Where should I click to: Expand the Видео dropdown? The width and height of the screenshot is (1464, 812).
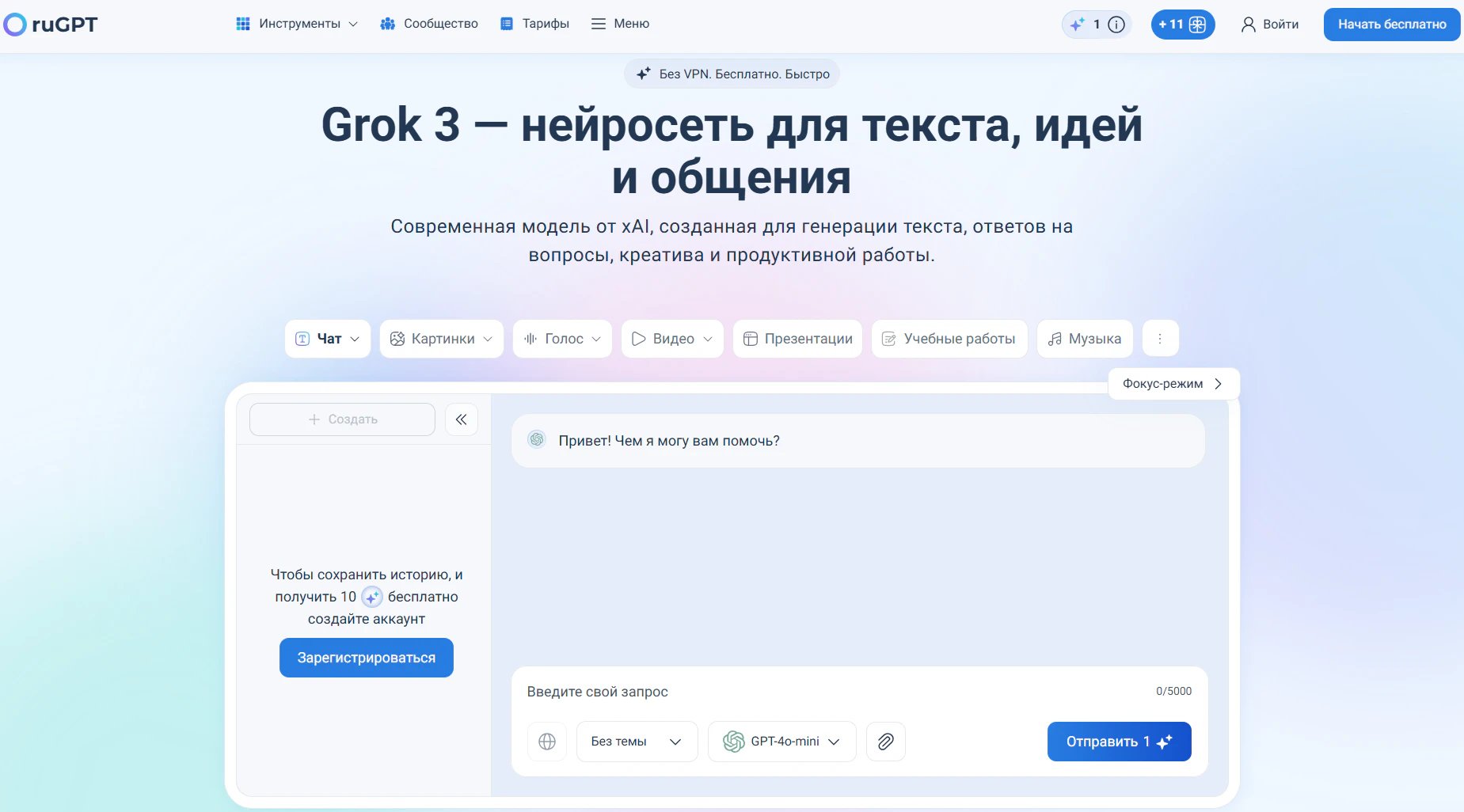click(672, 339)
